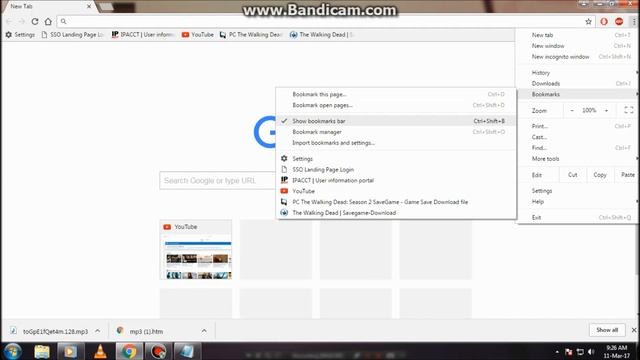Image resolution: width=640 pixels, height=360 pixels.
Task: Open the YouTube most-visited thumbnail
Action: [x=196, y=250]
